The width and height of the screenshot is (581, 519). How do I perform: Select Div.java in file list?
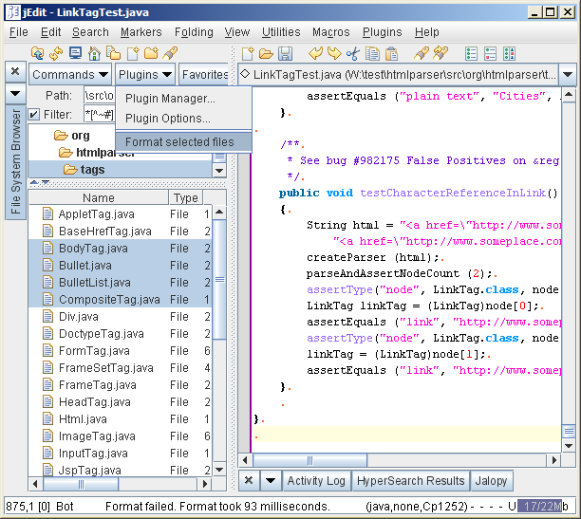tap(120, 317)
